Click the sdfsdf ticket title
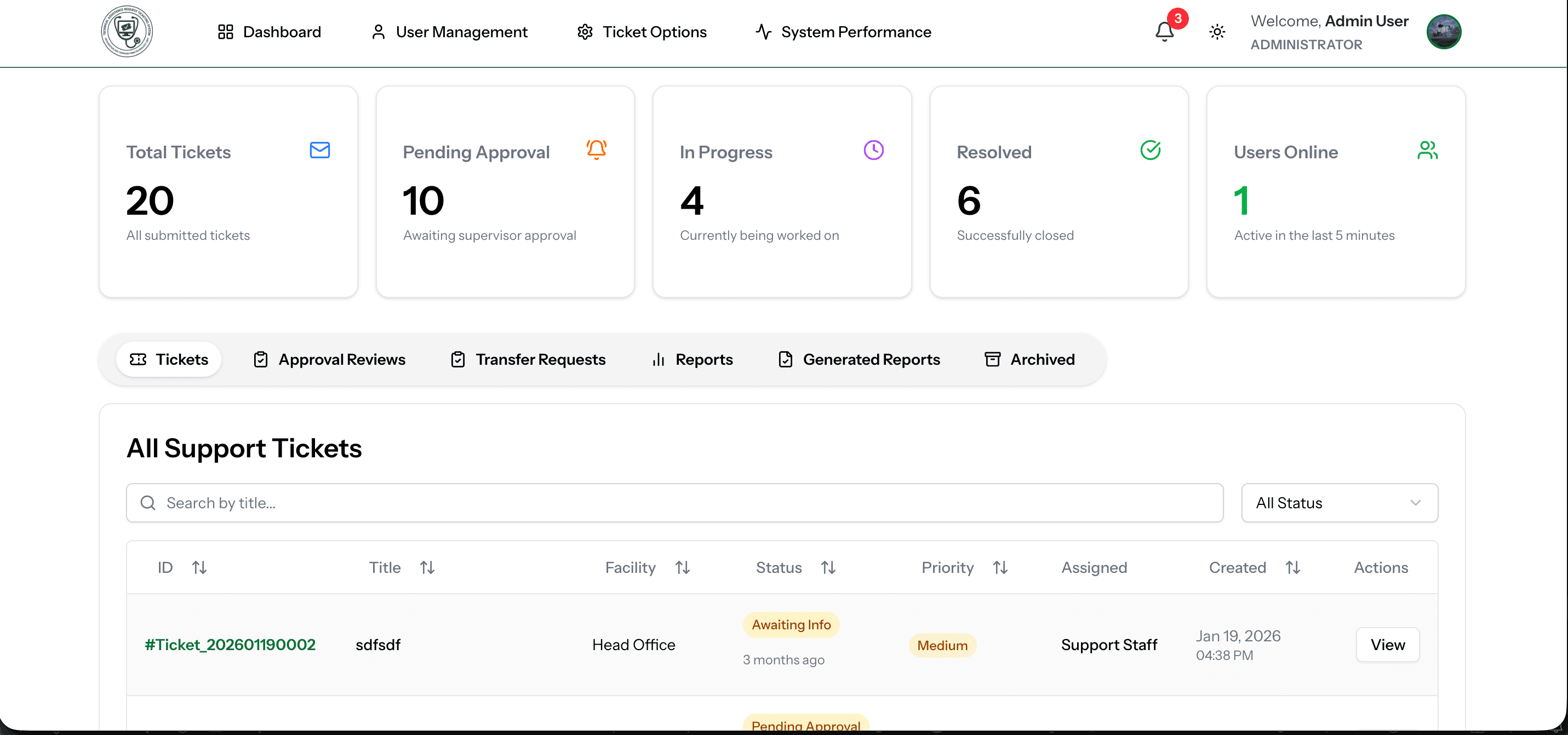Screen dimensions: 1568x735 378,645
